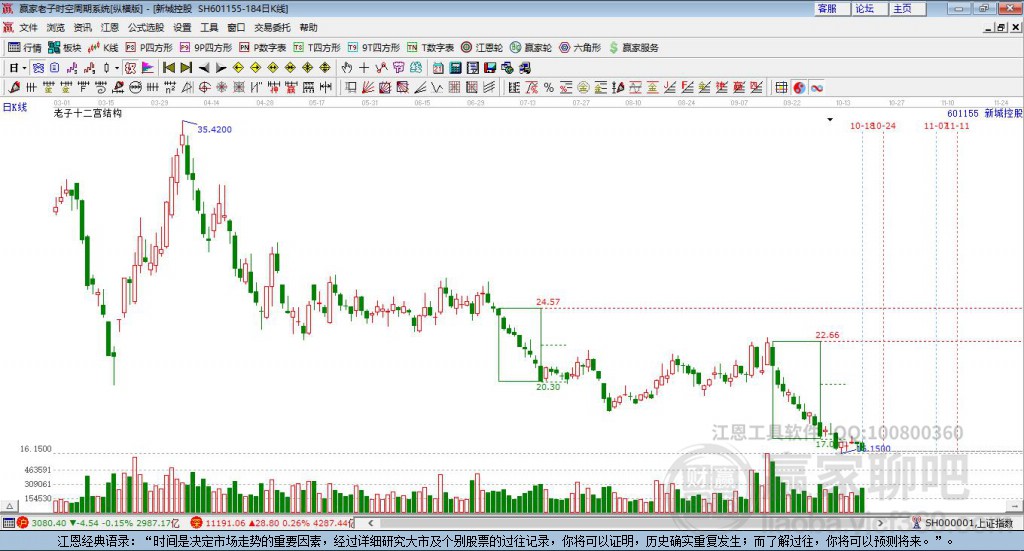Open the 六角形 hexagon tool

[580, 48]
